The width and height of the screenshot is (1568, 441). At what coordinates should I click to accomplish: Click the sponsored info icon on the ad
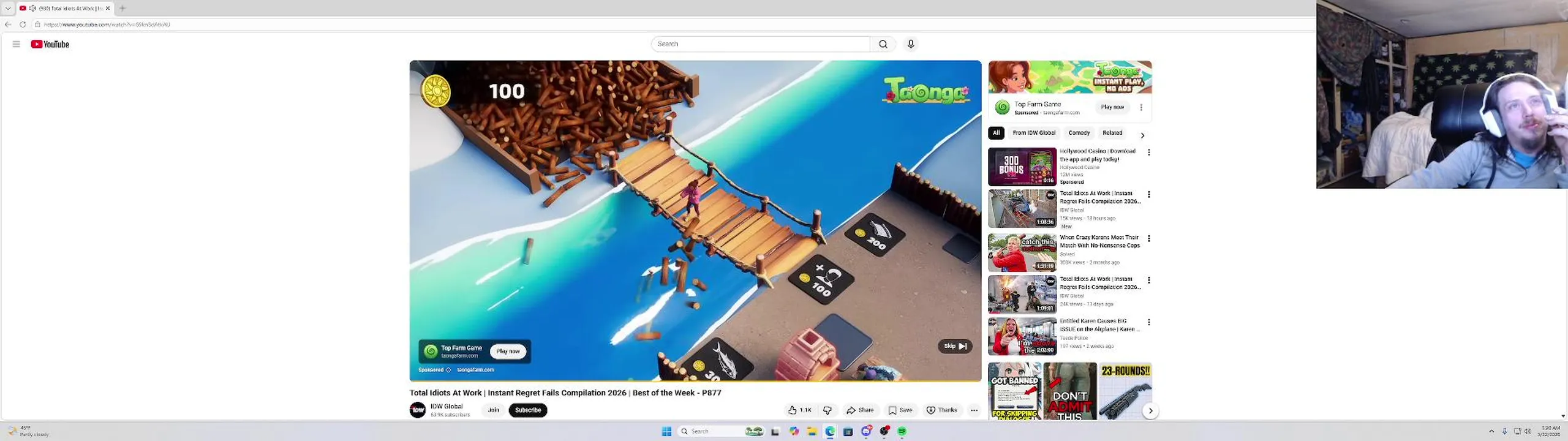(x=448, y=370)
